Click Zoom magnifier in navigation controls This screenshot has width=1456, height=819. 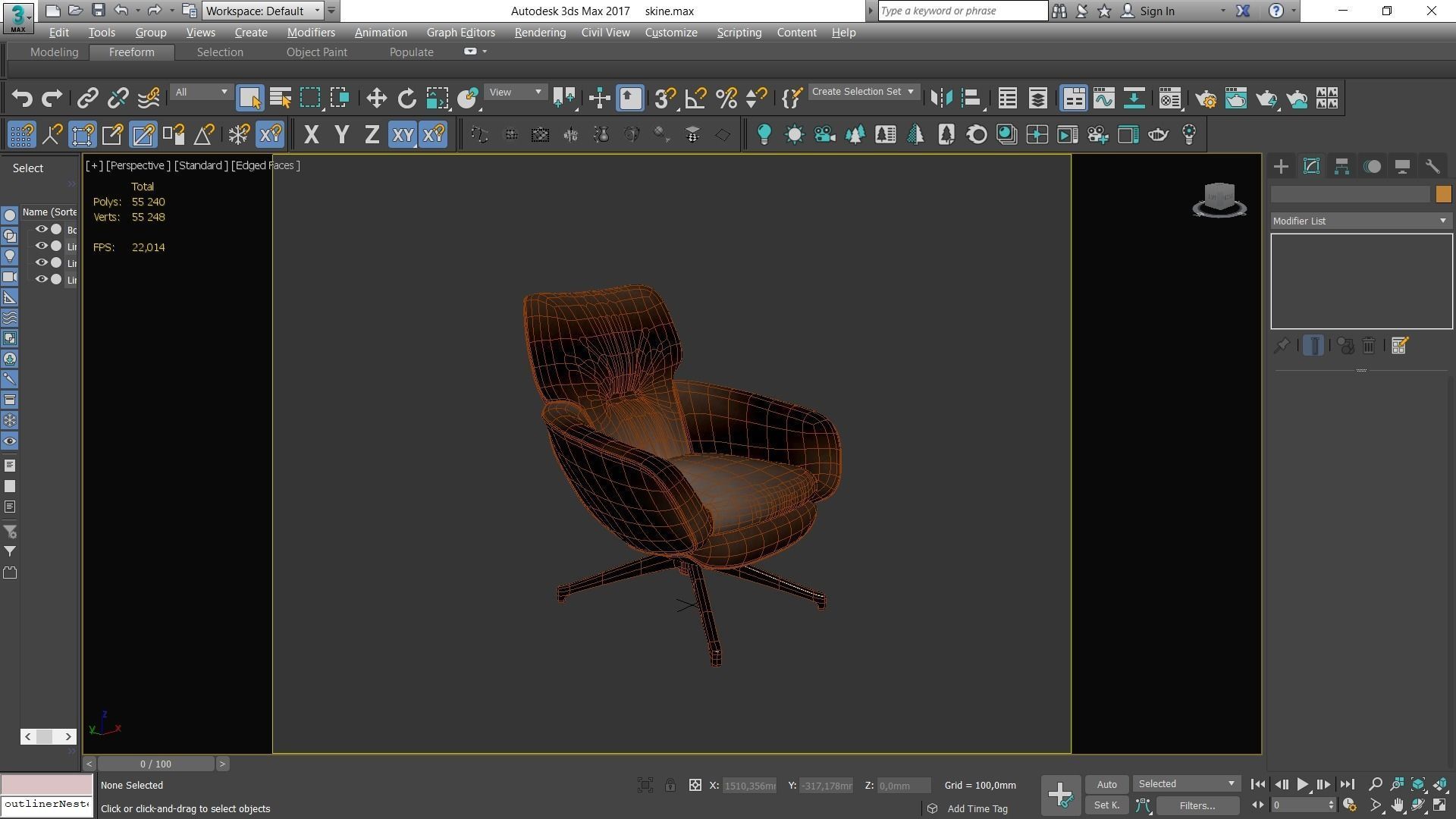coord(1375,784)
